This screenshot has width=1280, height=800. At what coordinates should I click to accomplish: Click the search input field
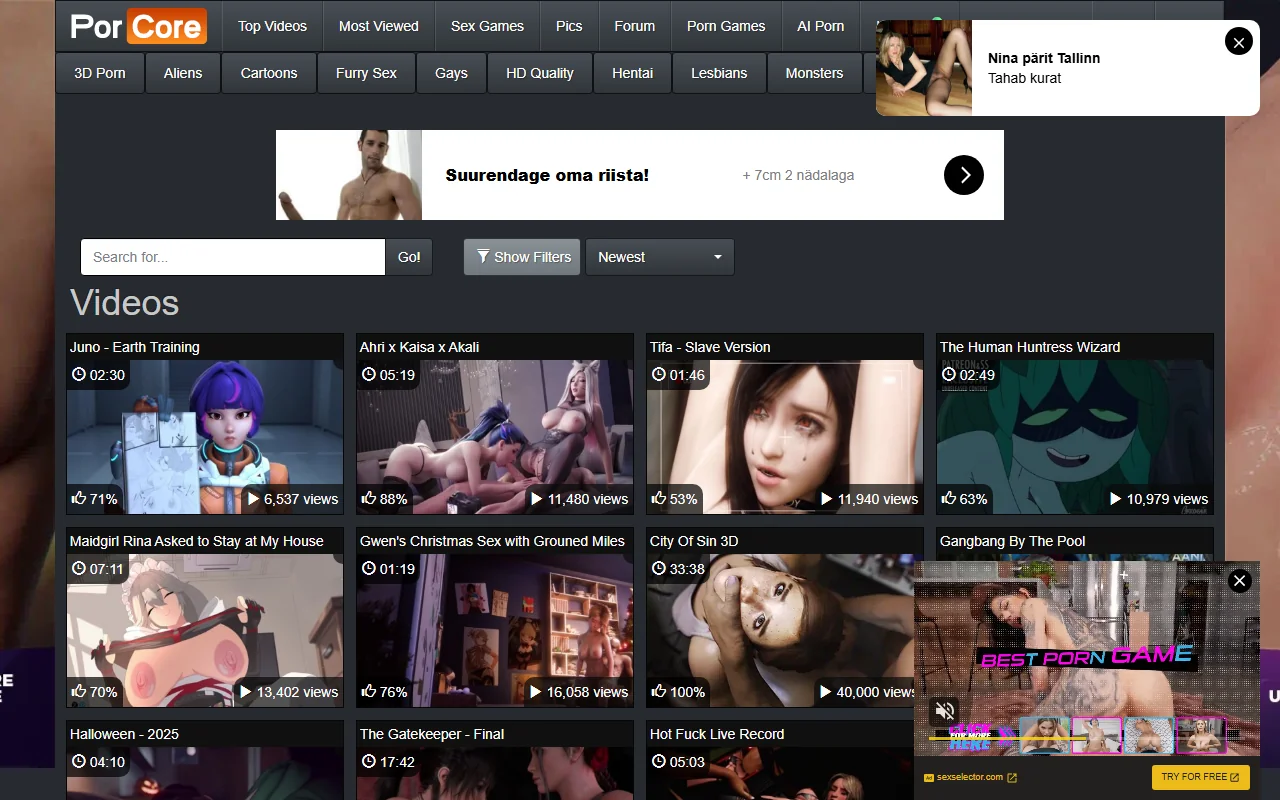tap(232, 257)
